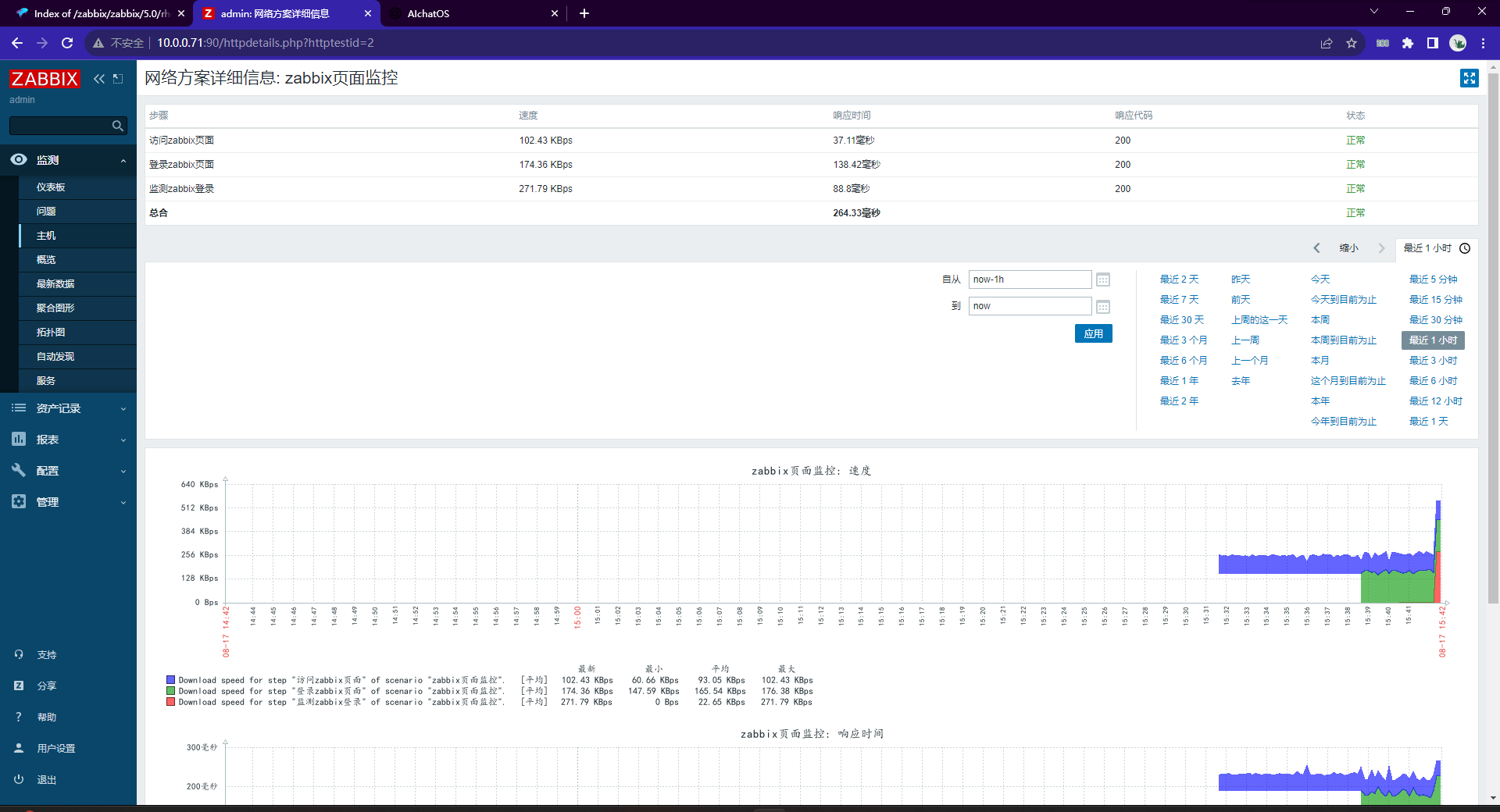Click the sidebar search magnifier icon
Image resolution: width=1500 pixels, height=812 pixels.
pyautogui.click(x=118, y=126)
